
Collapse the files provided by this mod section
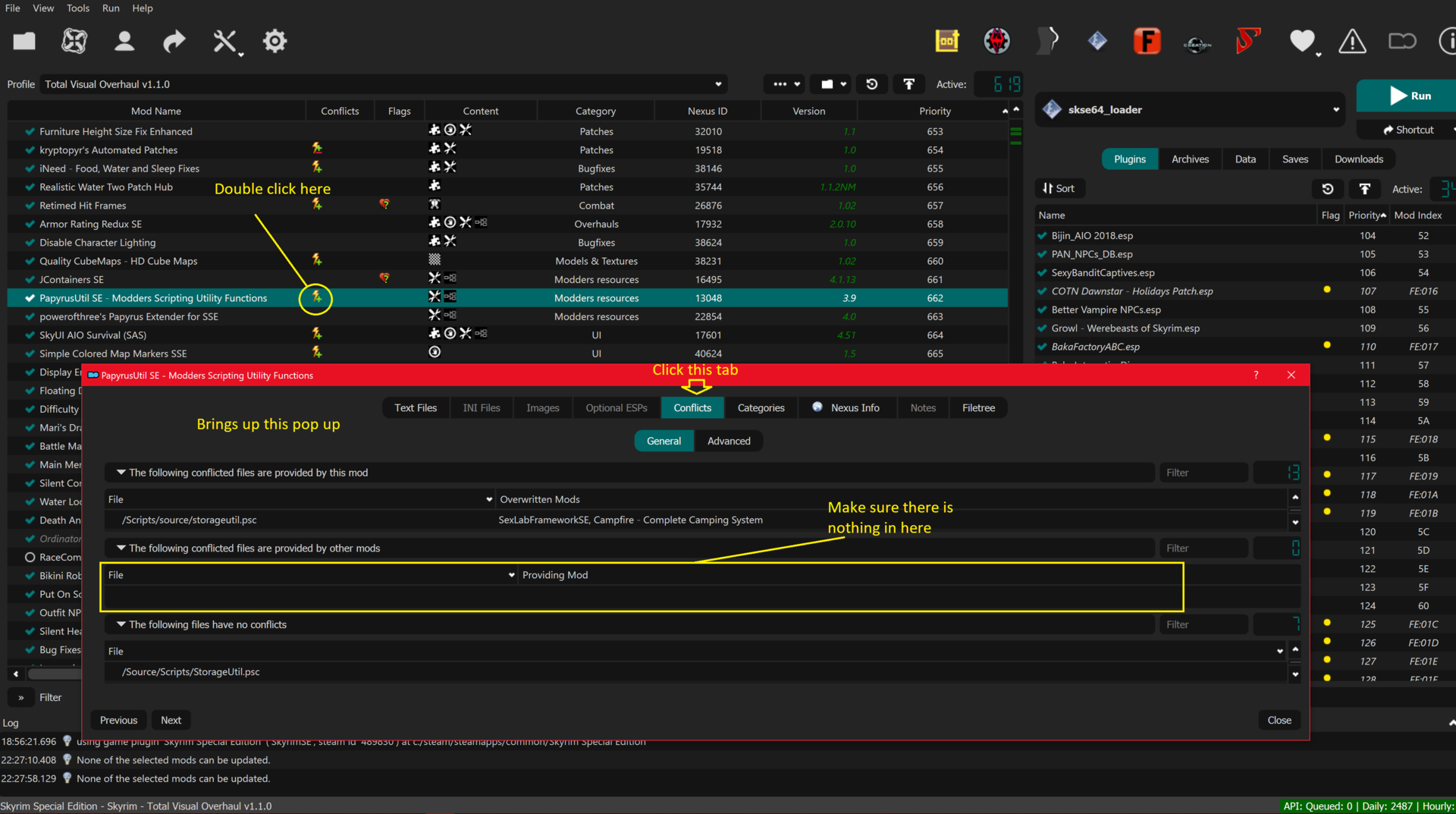(x=121, y=473)
